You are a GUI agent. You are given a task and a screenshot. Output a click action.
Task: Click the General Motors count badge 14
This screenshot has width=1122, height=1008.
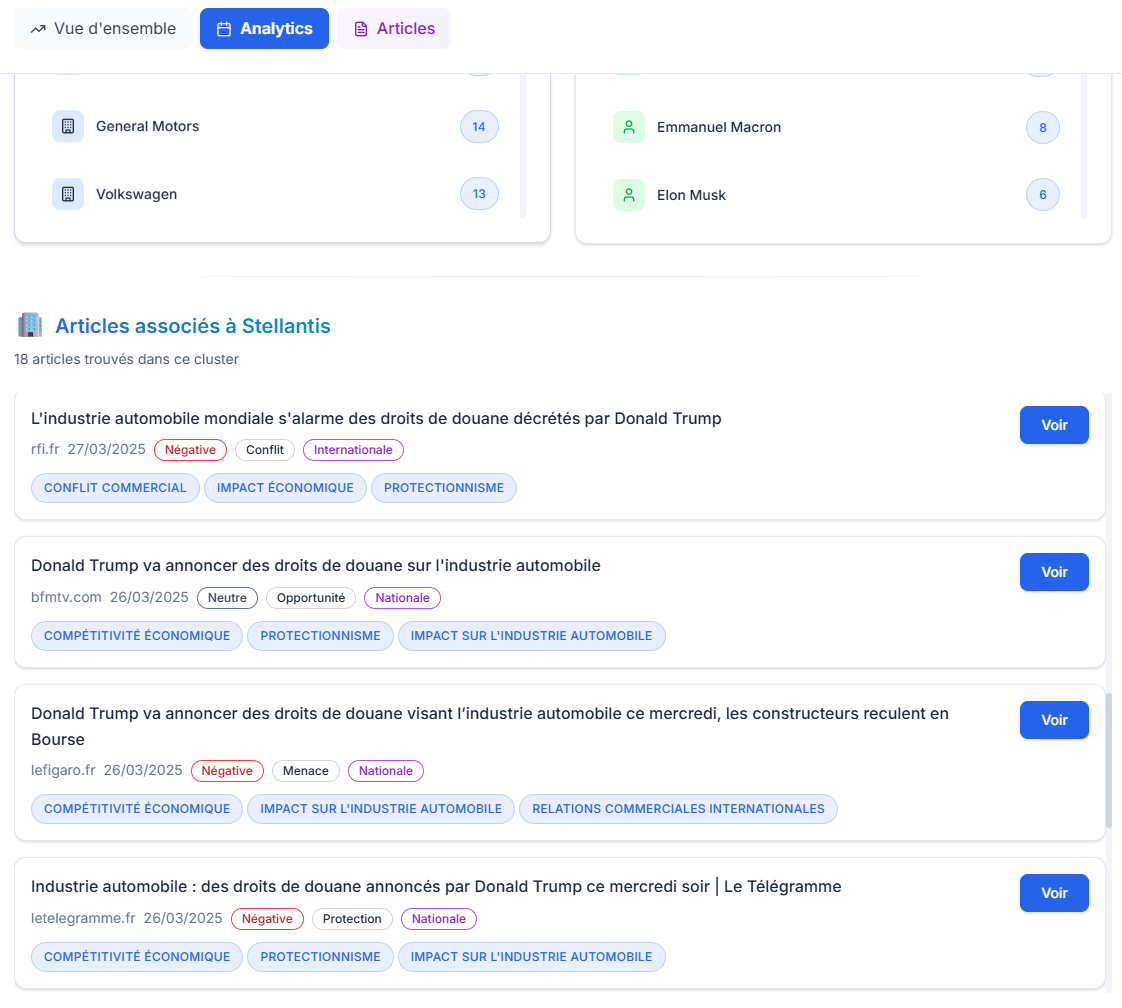(479, 127)
